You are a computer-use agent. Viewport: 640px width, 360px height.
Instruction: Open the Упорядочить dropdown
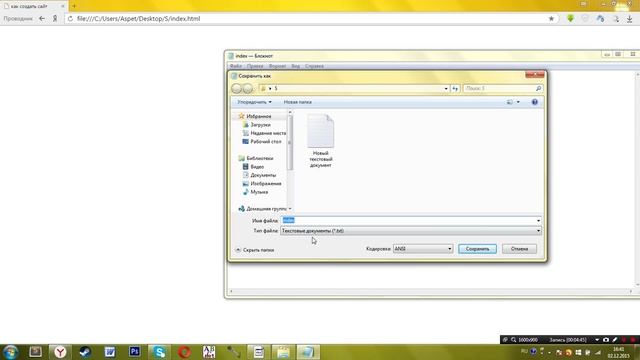(254, 102)
